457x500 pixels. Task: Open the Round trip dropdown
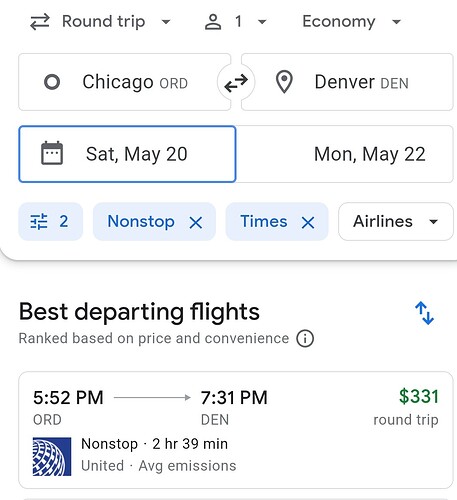point(100,22)
